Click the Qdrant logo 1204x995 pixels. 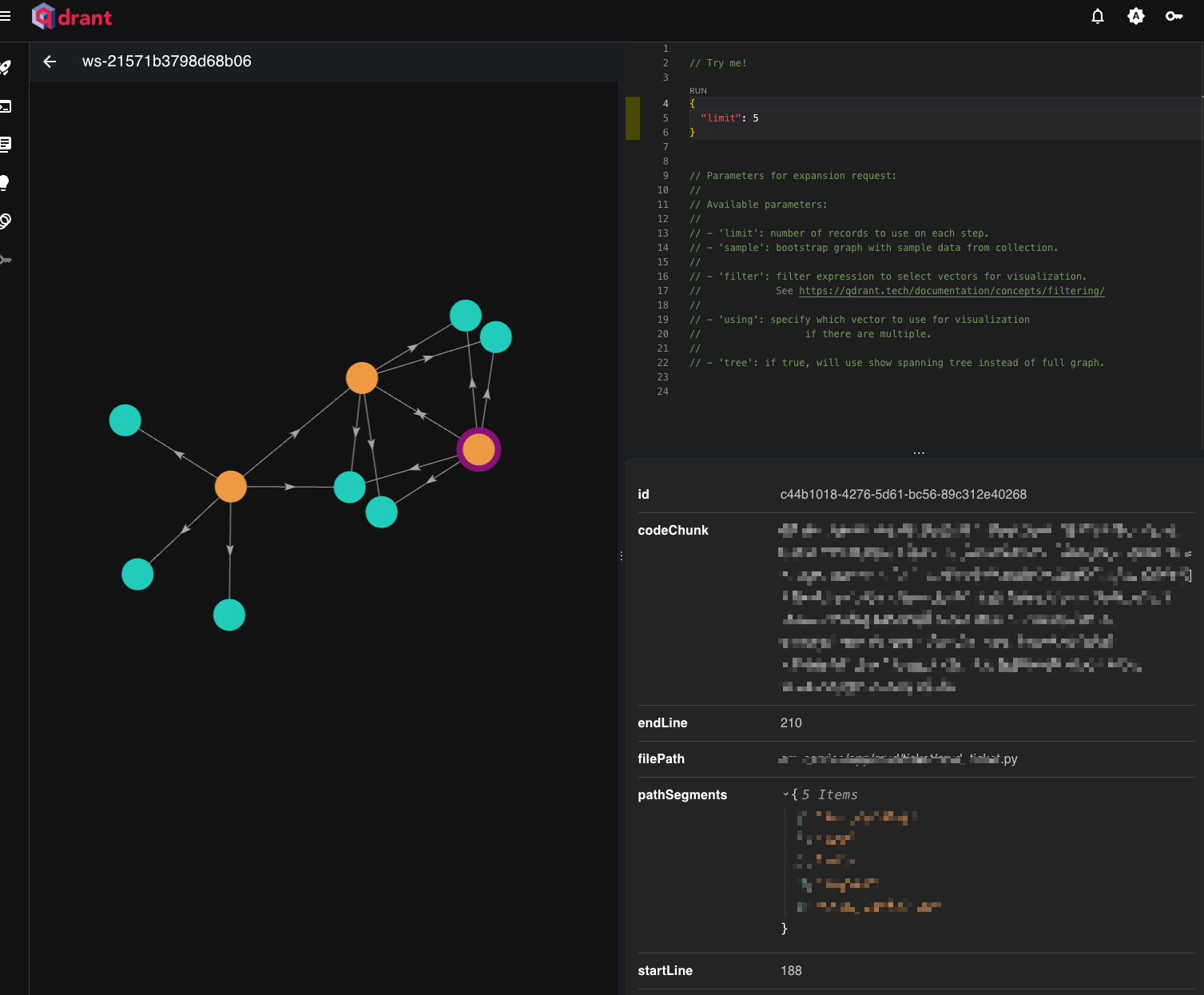click(x=72, y=16)
